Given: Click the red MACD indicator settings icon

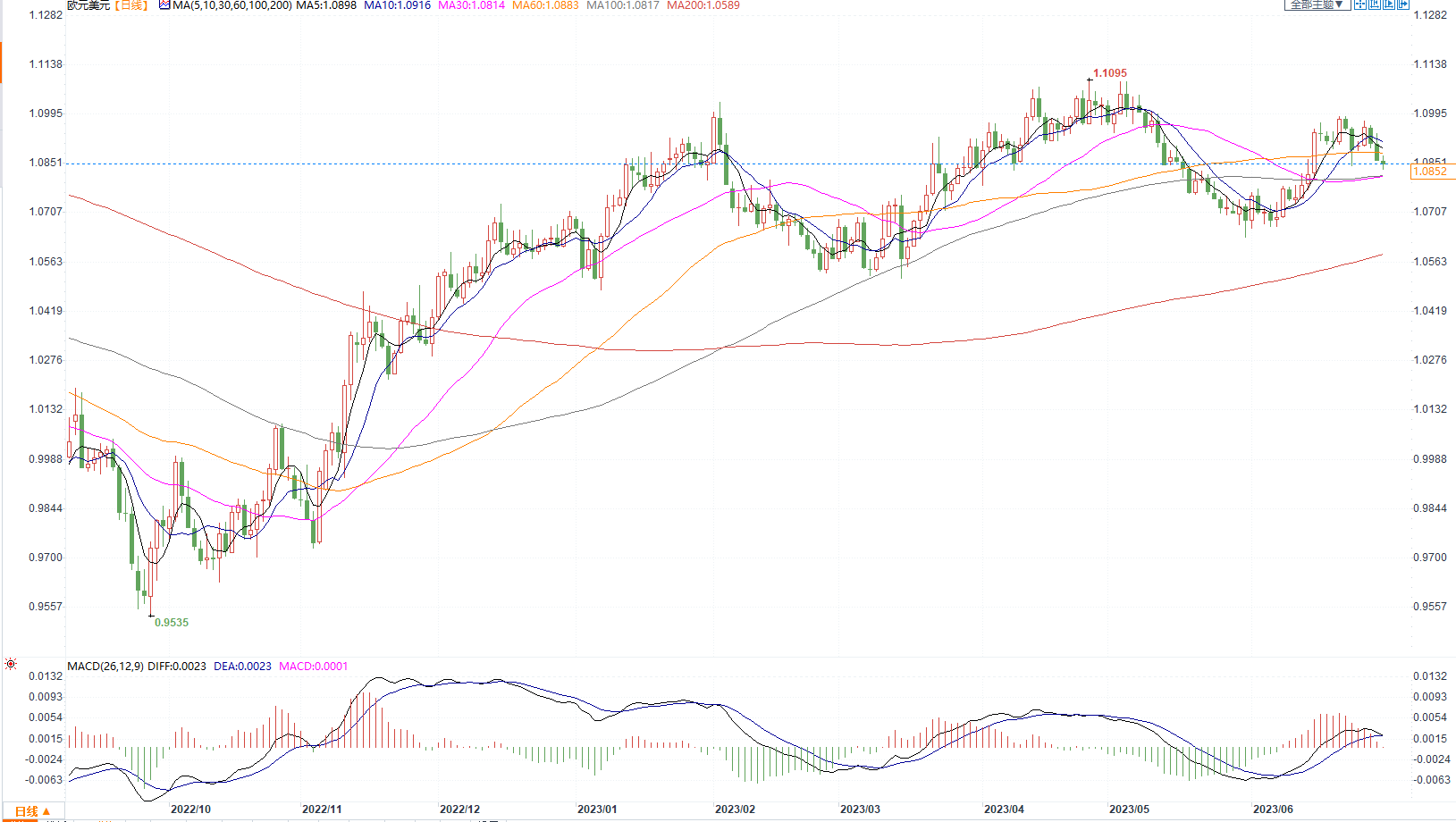Looking at the screenshot, I should [x=11, y=664].
